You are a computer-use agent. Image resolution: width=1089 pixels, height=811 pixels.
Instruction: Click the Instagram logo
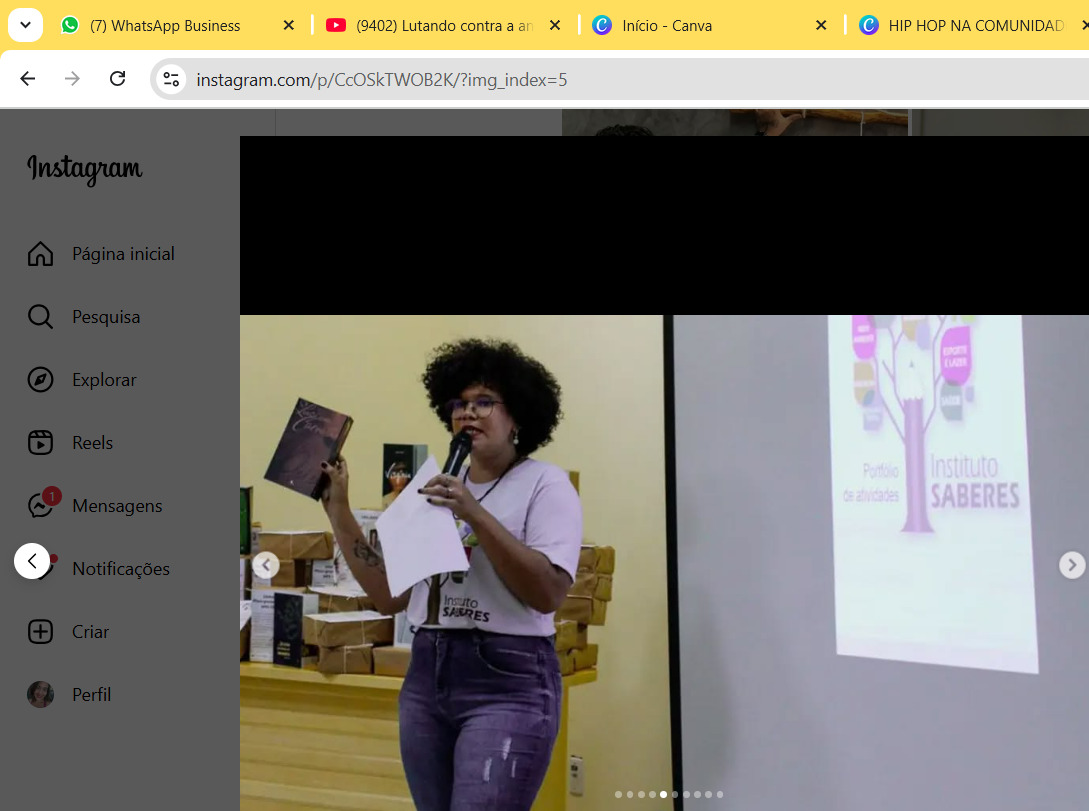(x=85, y=169)
